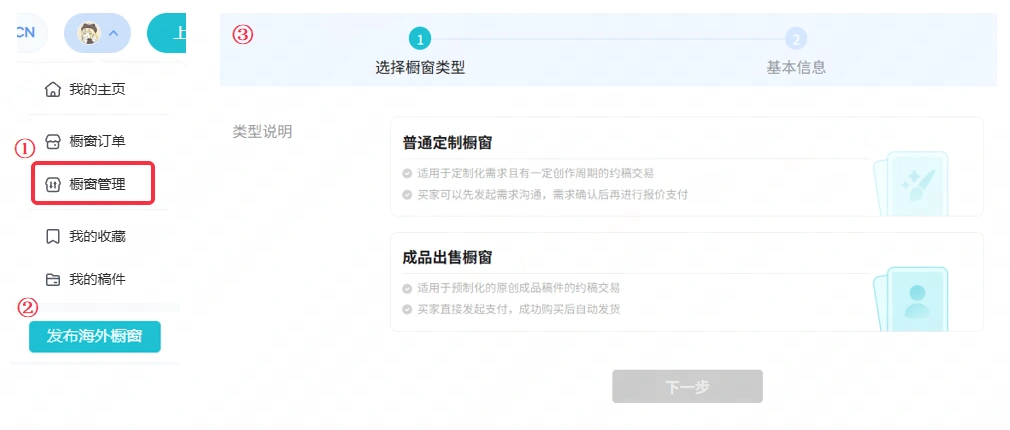Screen dimensions: 1010x430
Task: Click the icon beside 橱窗管理
Action: [53, 185]
